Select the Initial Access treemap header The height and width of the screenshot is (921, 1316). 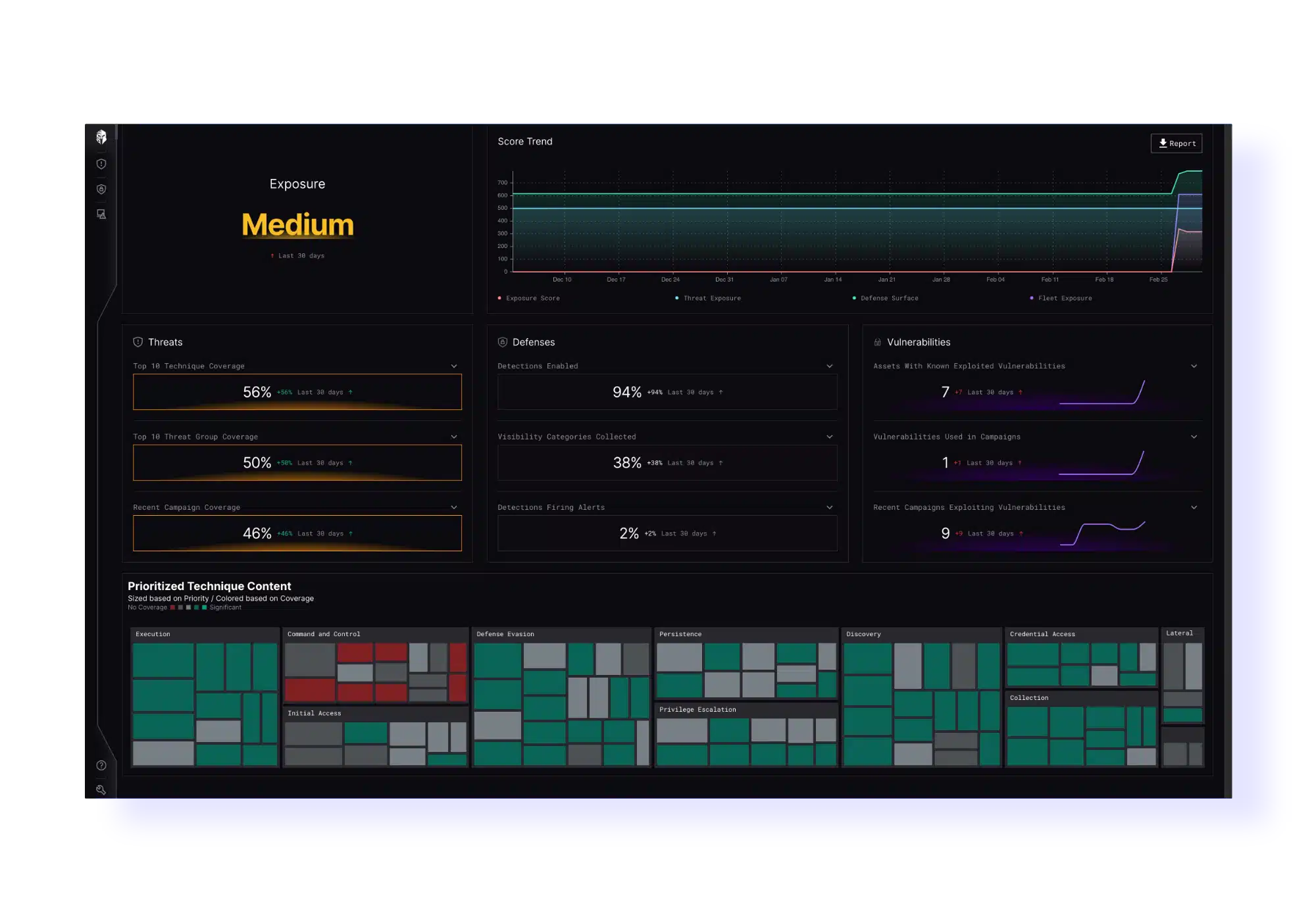[315, 713]
